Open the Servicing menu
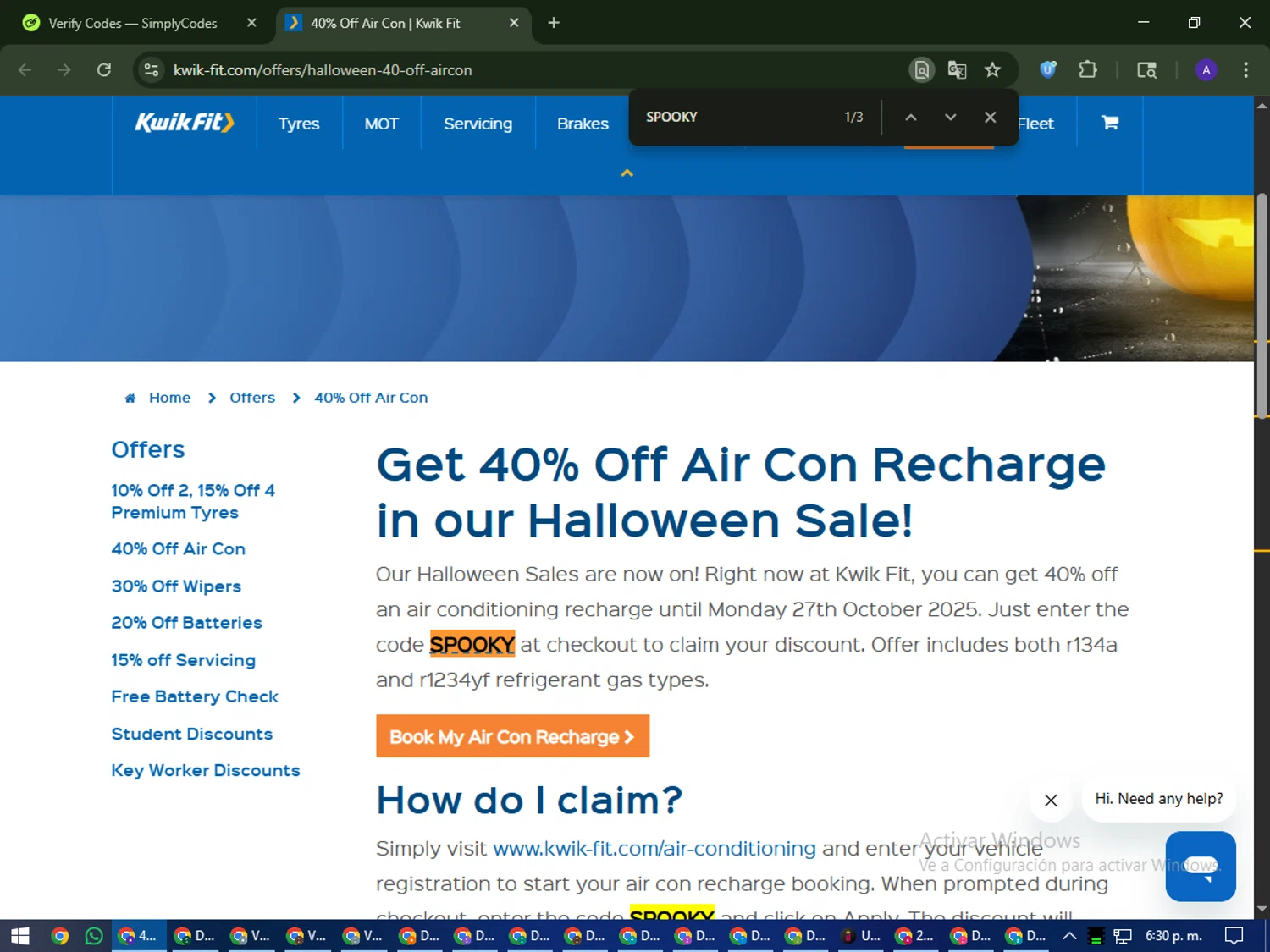Screen dimensions: 1270x952 pos(478,124)
